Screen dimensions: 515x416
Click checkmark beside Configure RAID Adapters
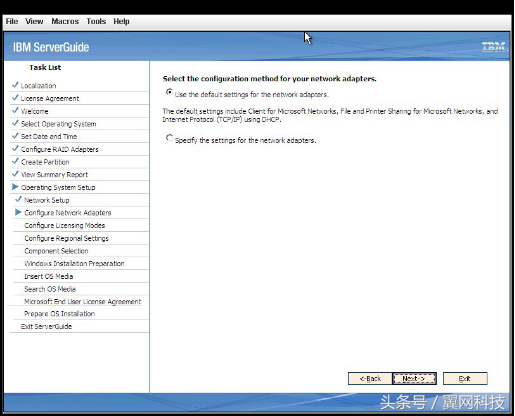(x=15, y=148)
